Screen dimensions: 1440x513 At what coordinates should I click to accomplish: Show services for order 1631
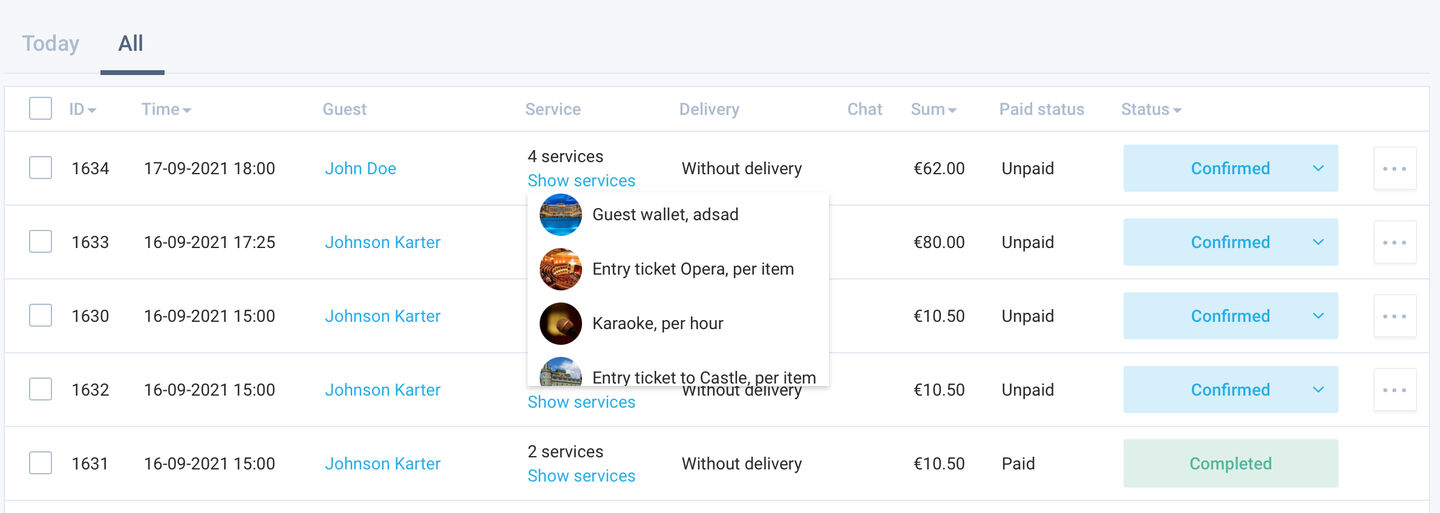click(581, 475)
